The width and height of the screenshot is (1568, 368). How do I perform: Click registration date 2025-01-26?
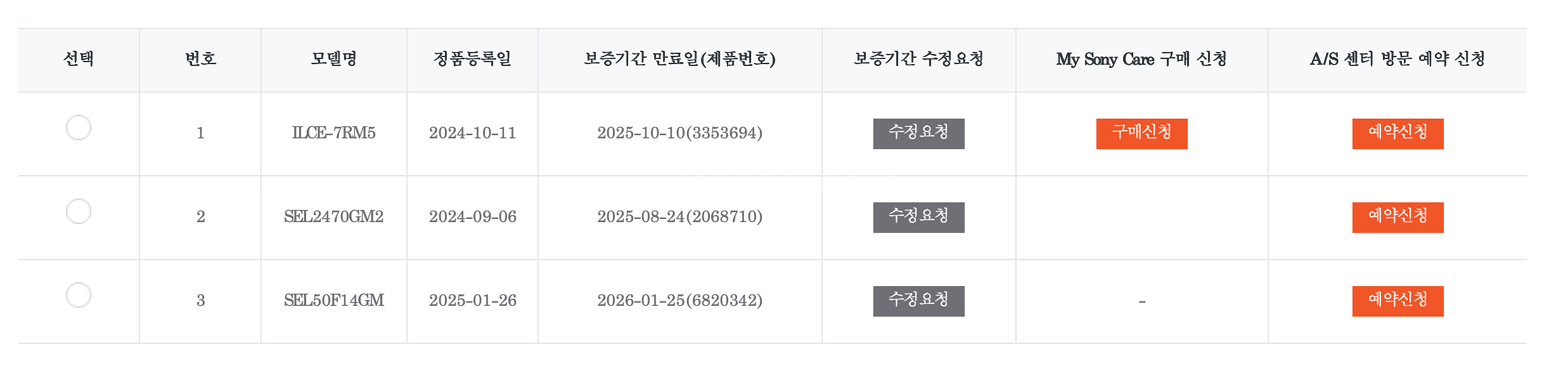[472, 301]
